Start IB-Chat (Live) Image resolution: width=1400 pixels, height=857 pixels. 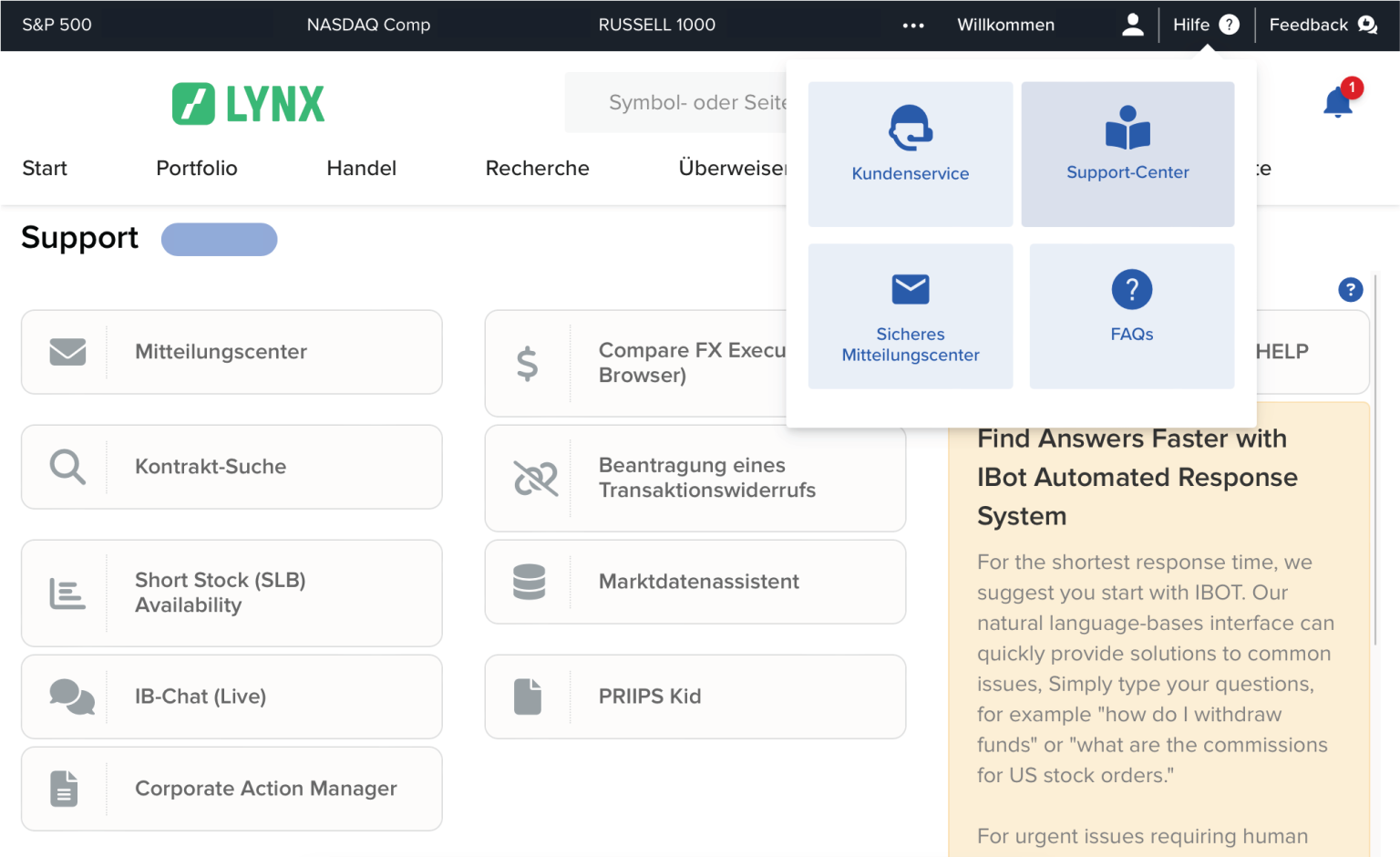click(x=232, y=697)
